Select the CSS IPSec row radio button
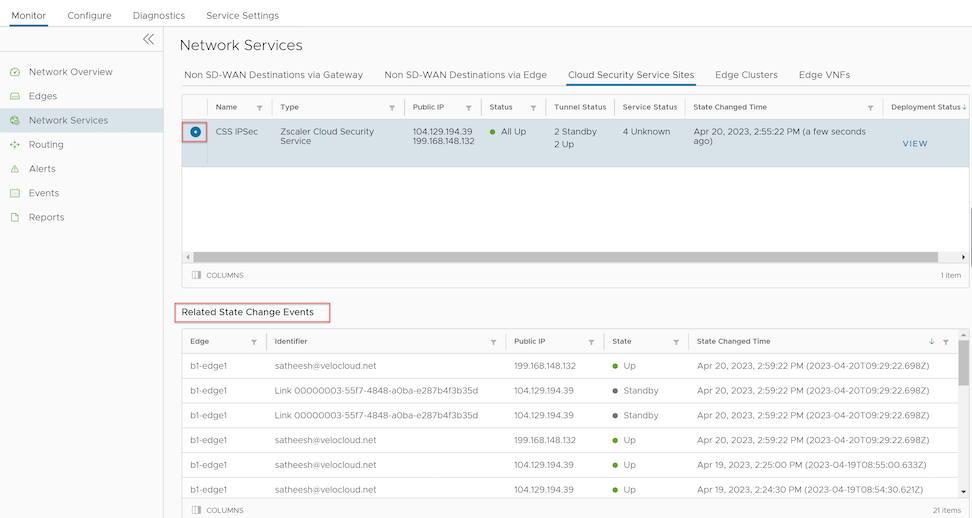This screenshot has width=972, height=518. pyautogui.click(x=195, y=131)
